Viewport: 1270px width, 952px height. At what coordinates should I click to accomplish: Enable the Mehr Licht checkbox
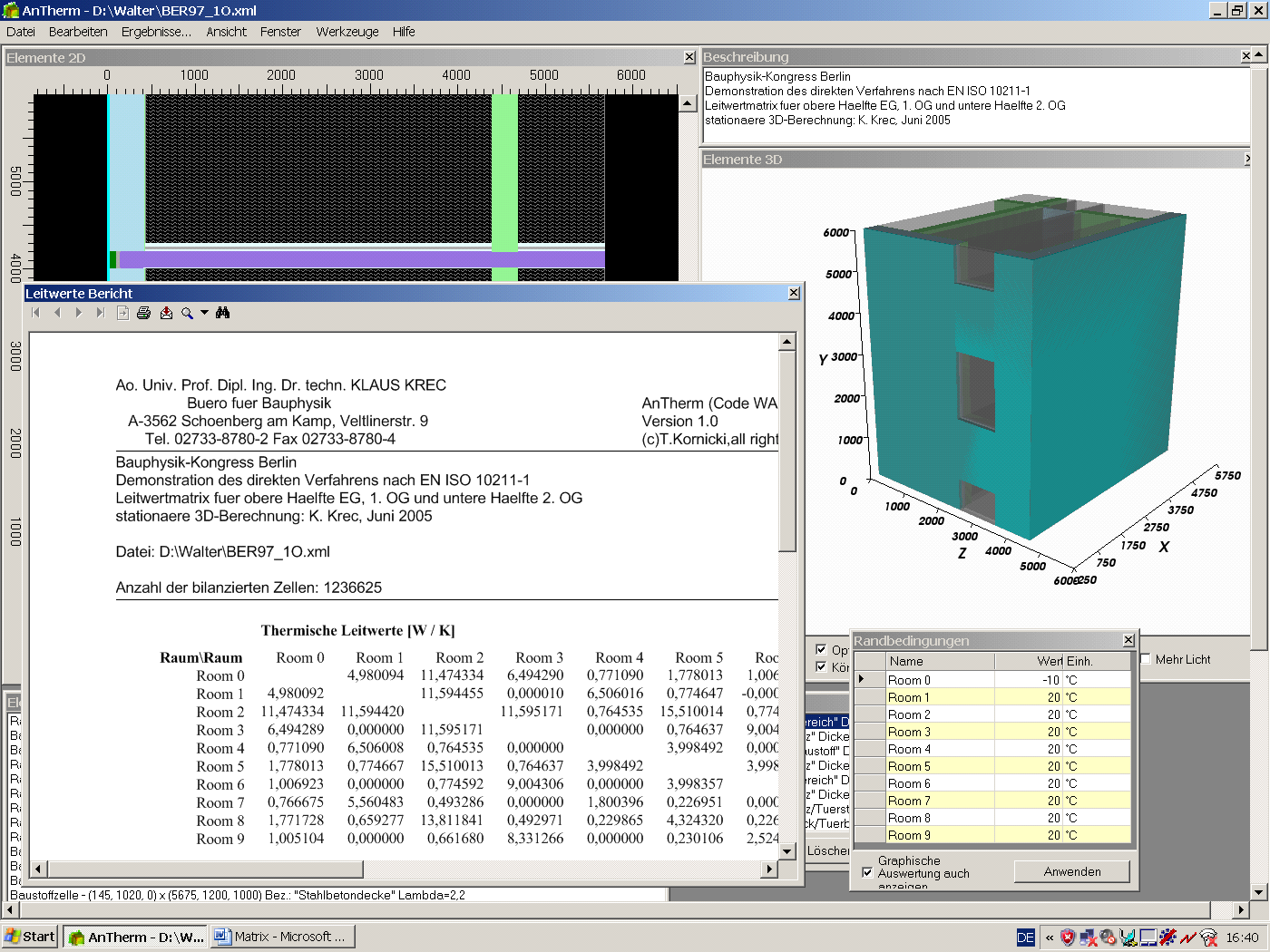[x=1146, y=659]
